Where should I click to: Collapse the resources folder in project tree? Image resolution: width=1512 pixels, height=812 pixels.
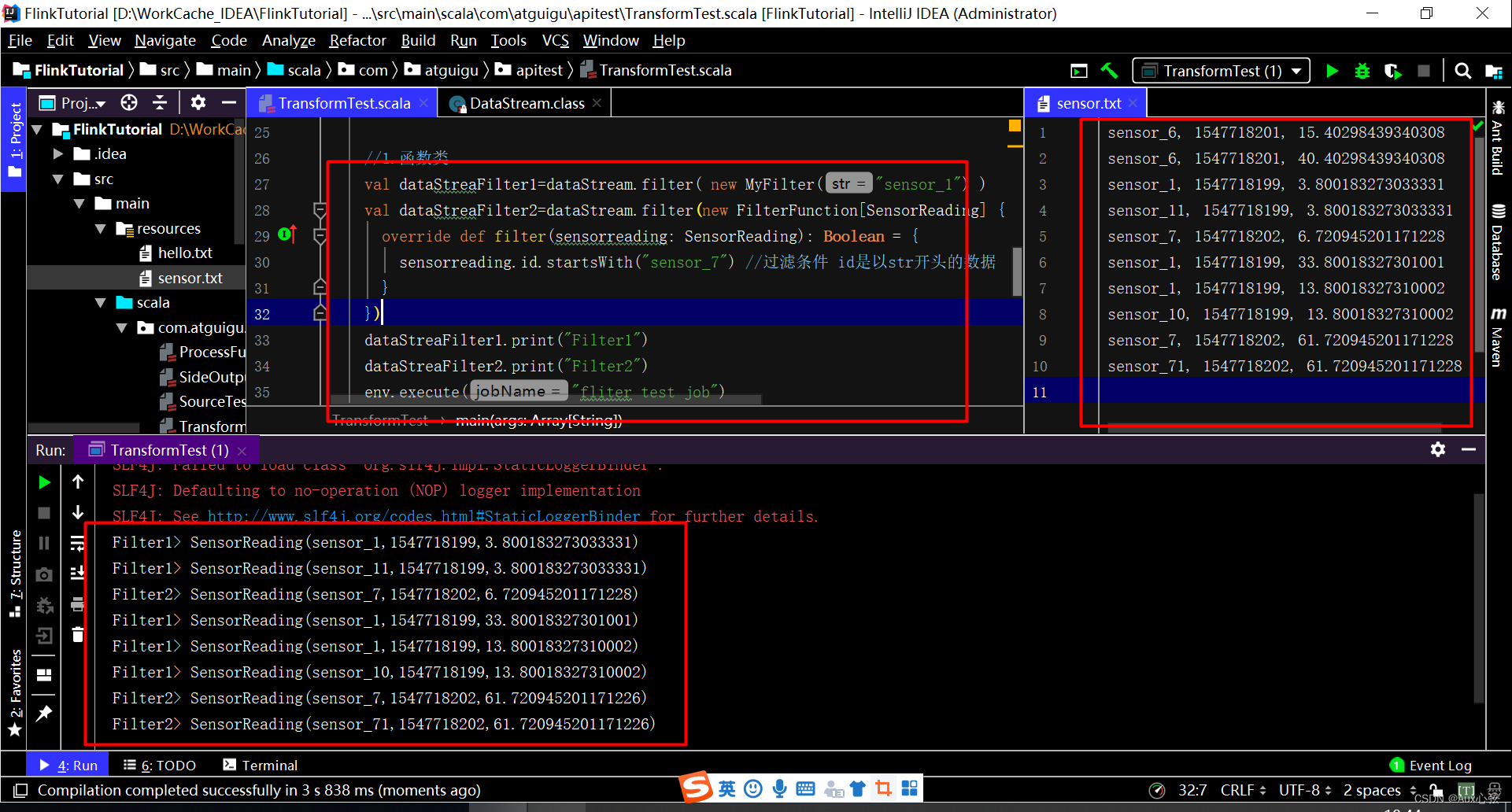[x=100, y=228]
